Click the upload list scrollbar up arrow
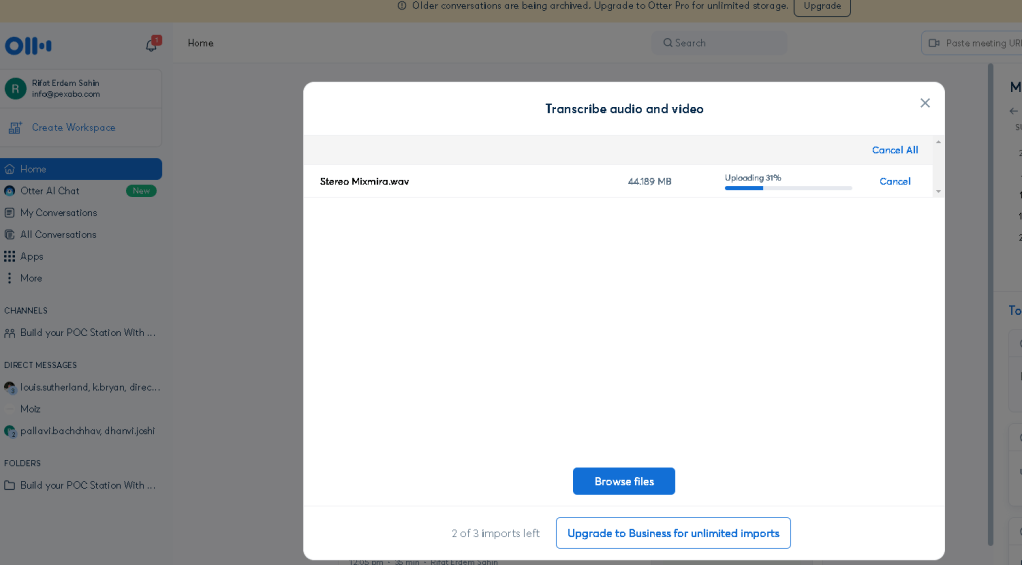This screenshot has width=1022, height=565. point(939,141)
